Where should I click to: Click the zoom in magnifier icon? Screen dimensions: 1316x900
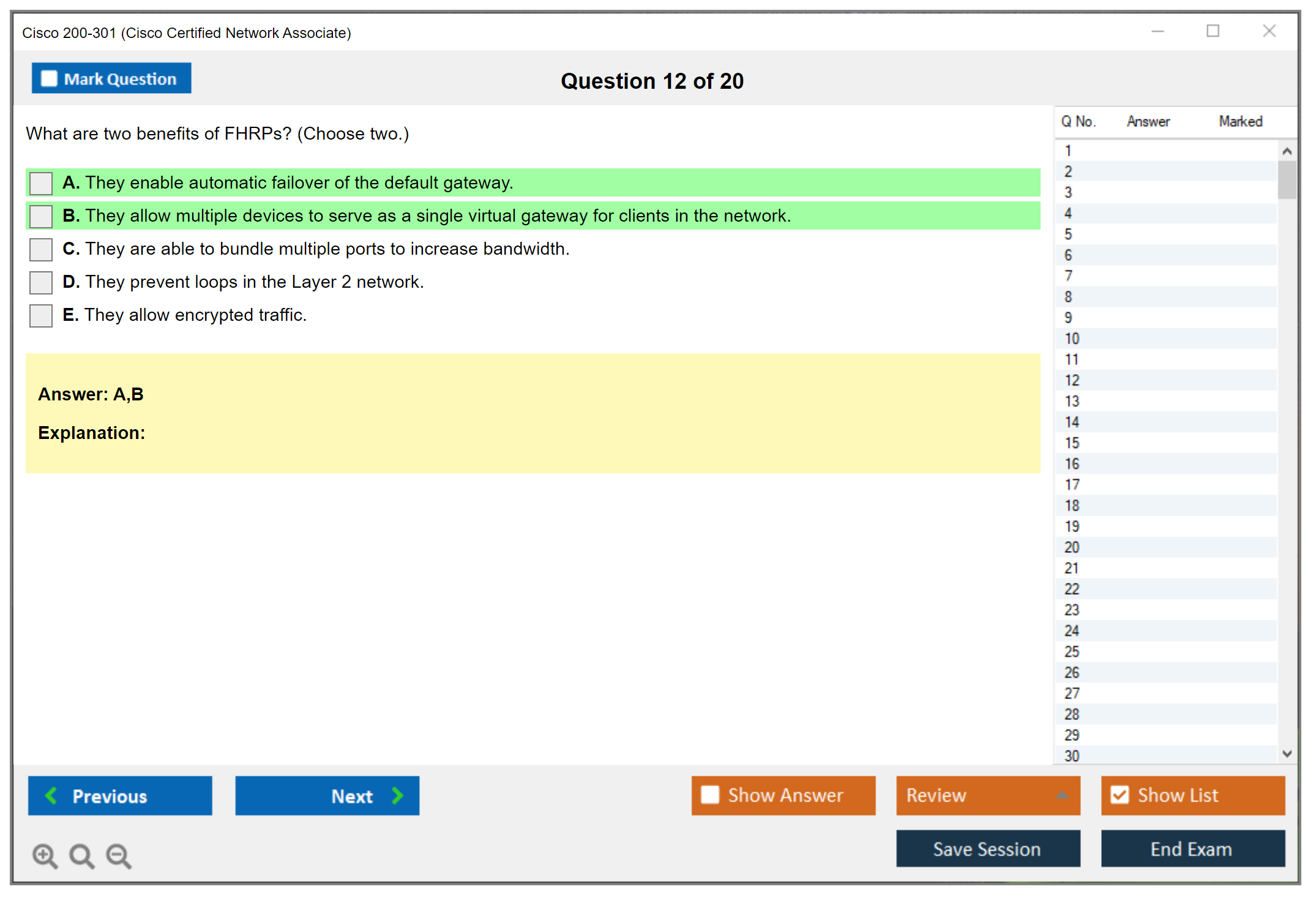click(x=45, y=855)
